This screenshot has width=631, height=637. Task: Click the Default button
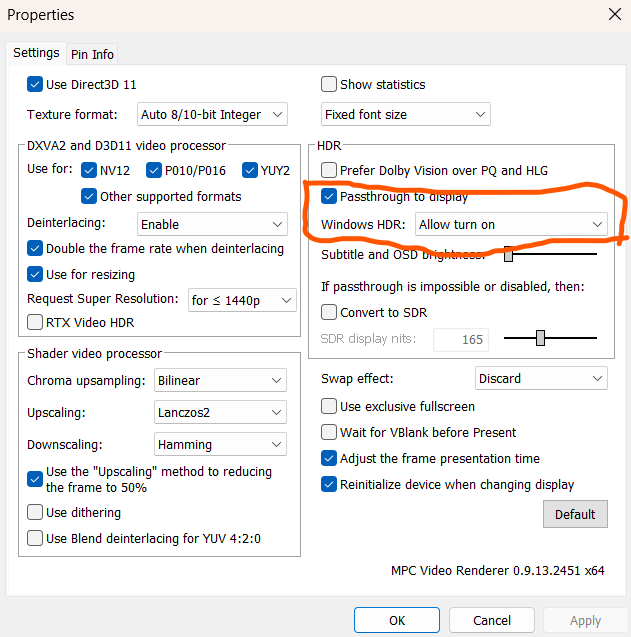[x=575, y=514]
